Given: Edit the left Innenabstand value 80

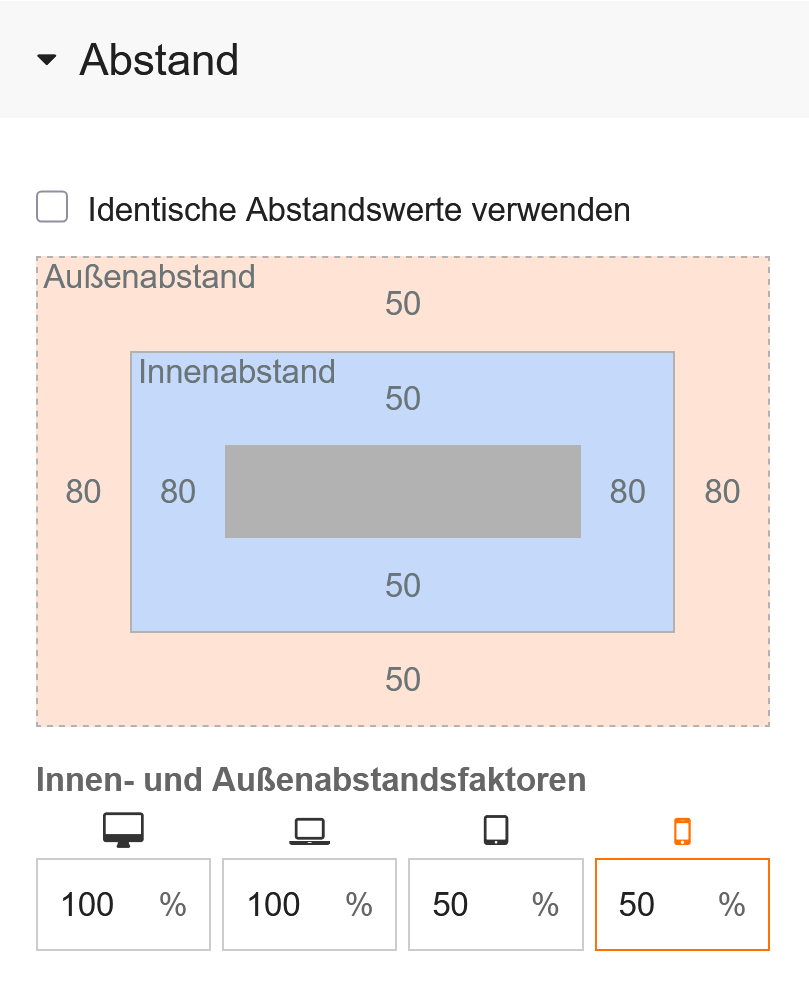Looking at the screenshot, I should [178, 492].
